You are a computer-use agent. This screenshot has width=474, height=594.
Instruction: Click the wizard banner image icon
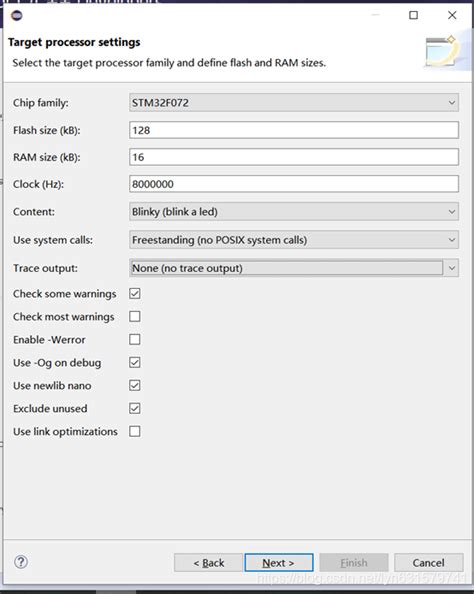[x=443, y=51]
